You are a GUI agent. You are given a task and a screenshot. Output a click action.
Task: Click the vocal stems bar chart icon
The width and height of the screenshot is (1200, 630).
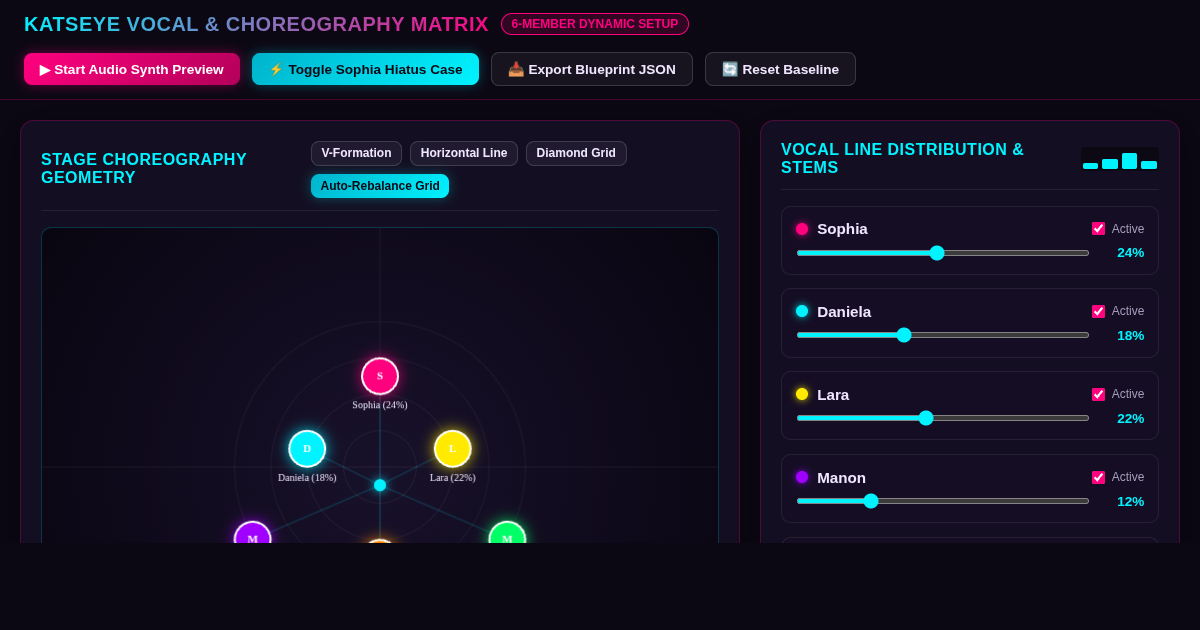pos(1120,159)
